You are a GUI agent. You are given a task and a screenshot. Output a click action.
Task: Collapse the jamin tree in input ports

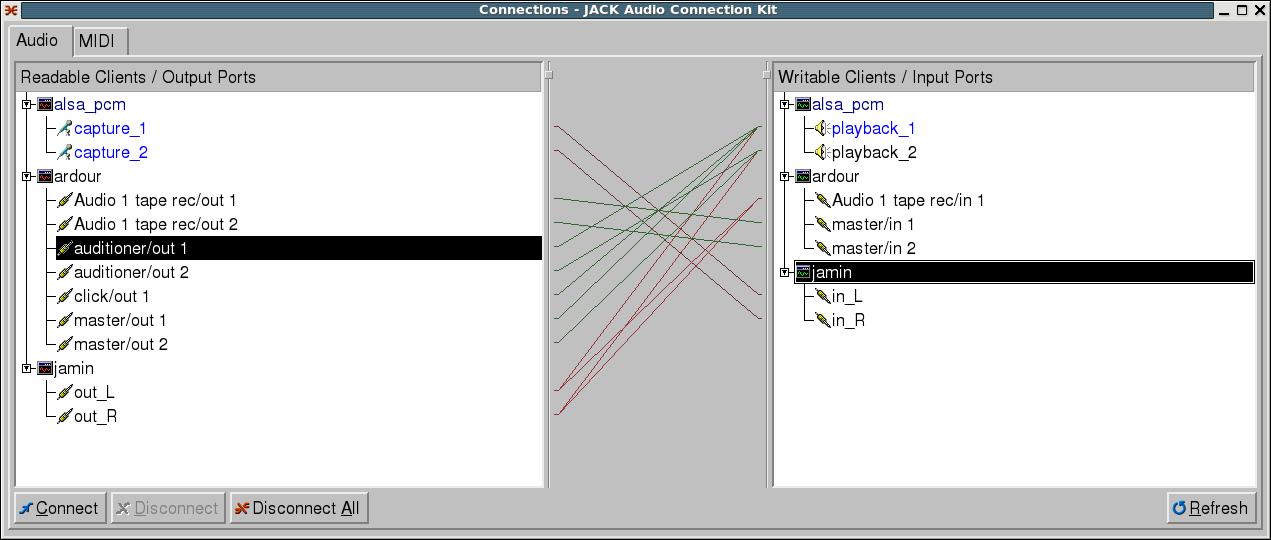786,272
